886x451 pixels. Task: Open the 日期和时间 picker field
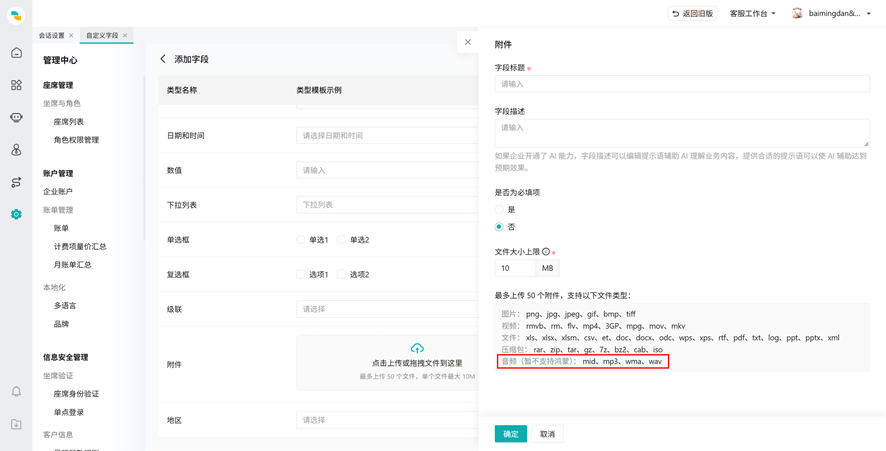[x=387, y=136]
